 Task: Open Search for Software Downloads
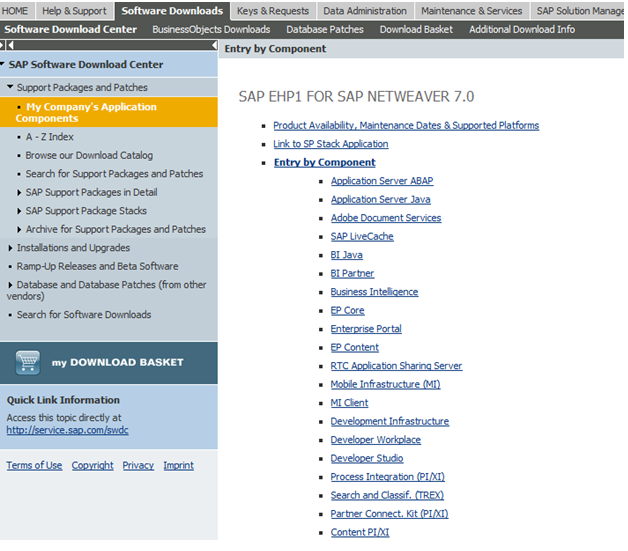[84, 315]
